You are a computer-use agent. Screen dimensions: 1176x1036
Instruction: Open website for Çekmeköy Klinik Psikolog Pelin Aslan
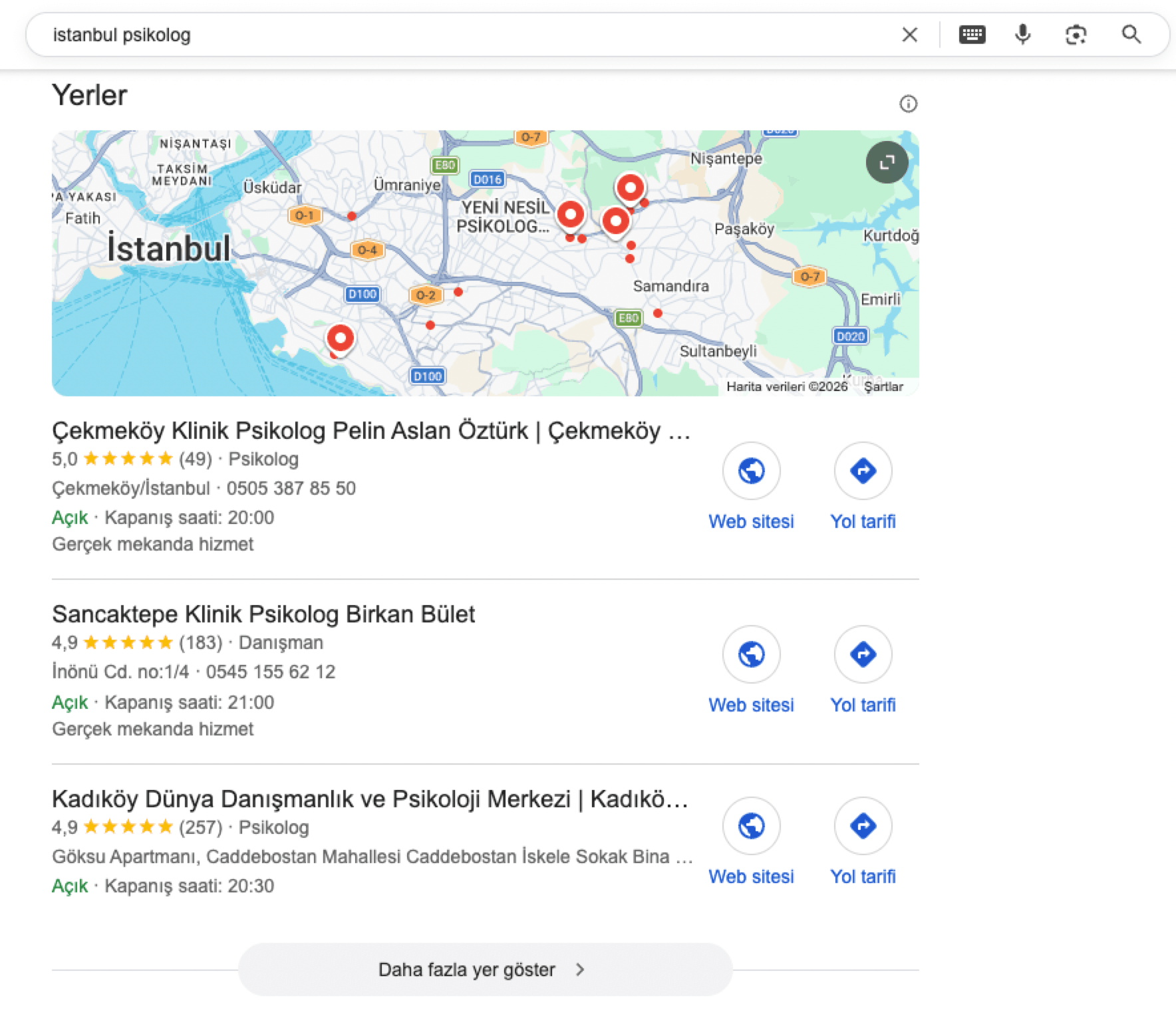751,471
